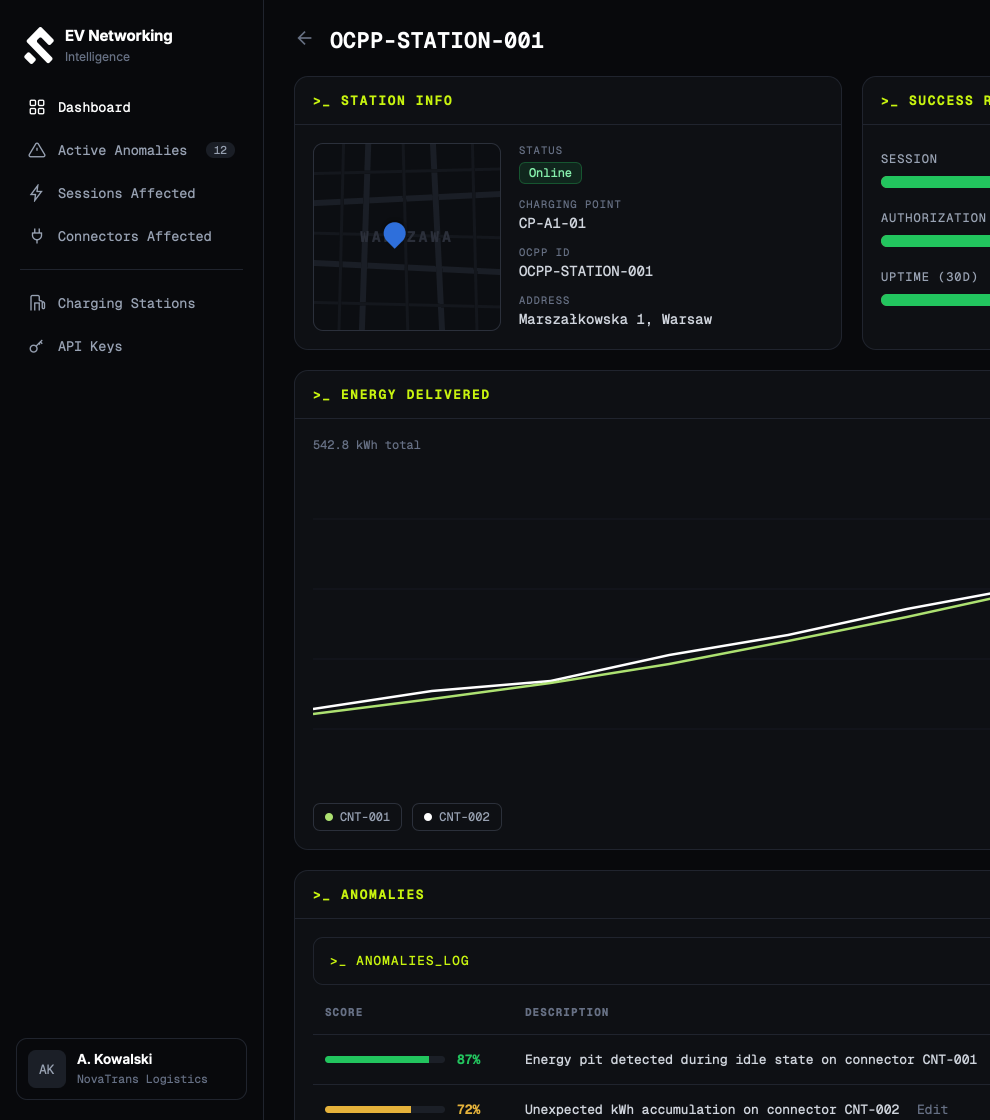Click the Session success rate progress bar
The width and height of the screenshot is (990, 1120).
tap(935, 182)
